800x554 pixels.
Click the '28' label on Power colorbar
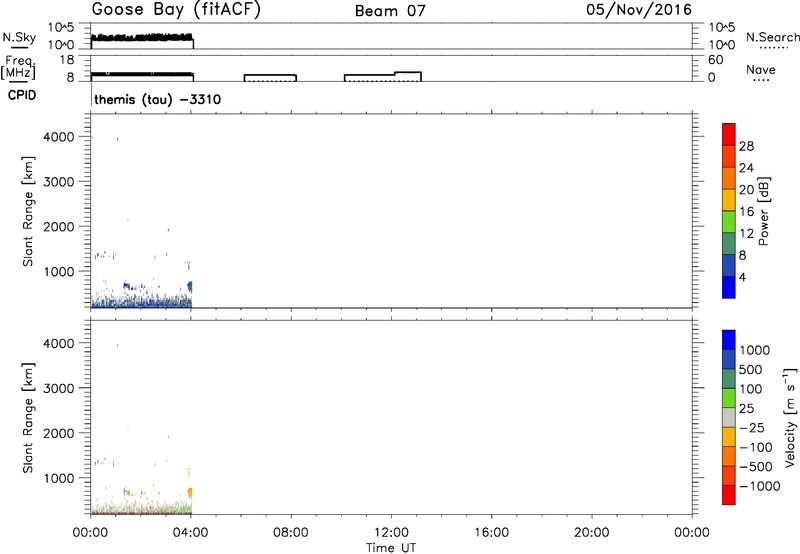coord(746,146)
